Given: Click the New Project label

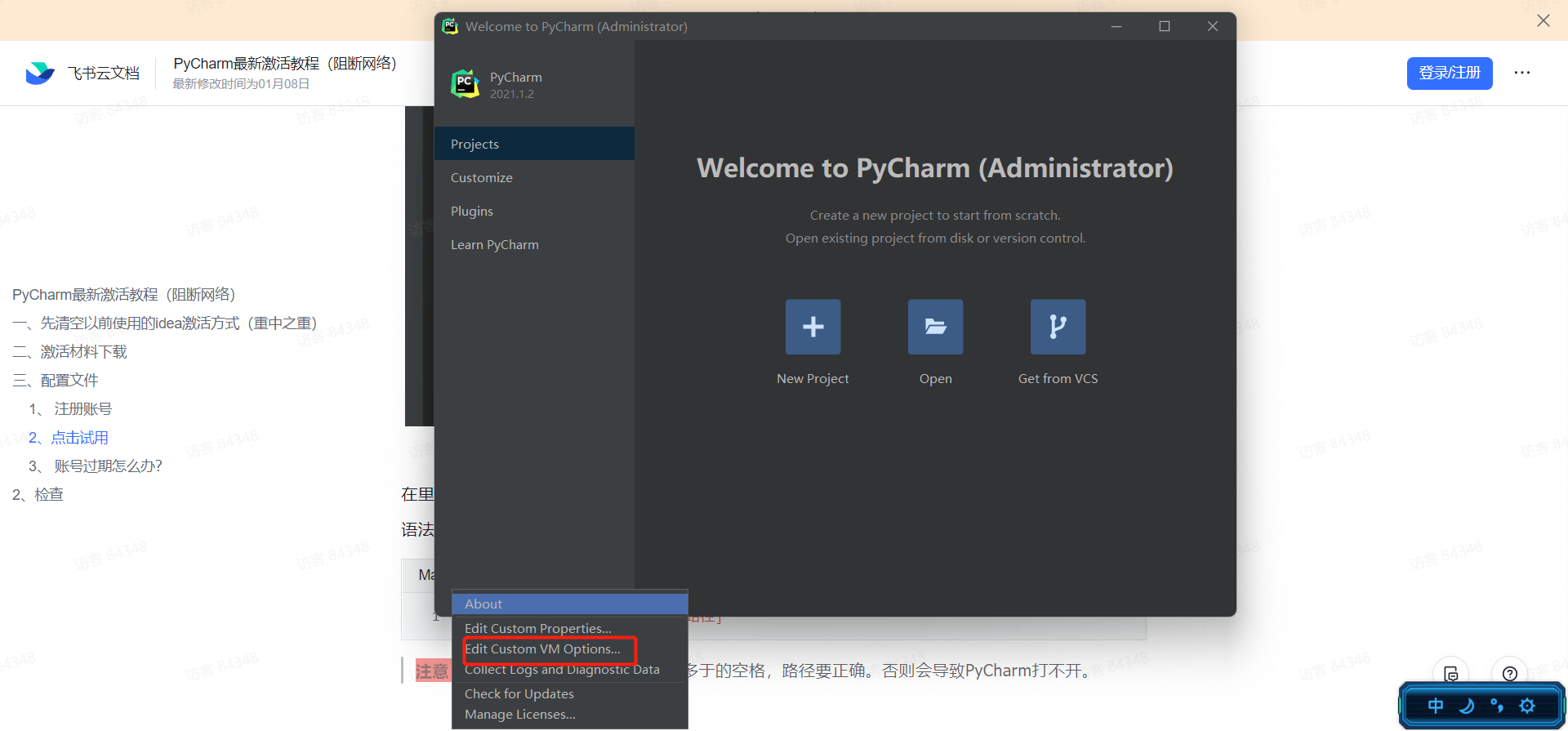Looking at the screenshot, I should click(813, 378).
